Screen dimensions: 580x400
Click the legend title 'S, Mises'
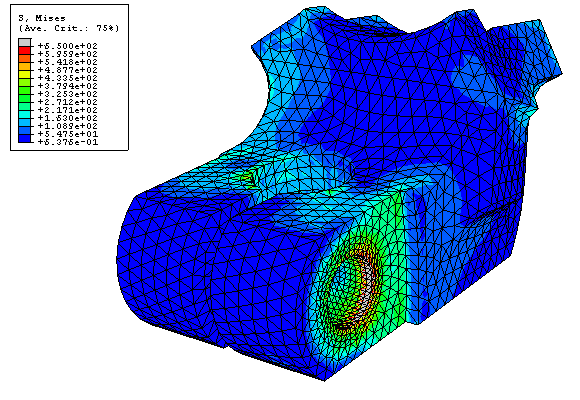pos(42,18)
